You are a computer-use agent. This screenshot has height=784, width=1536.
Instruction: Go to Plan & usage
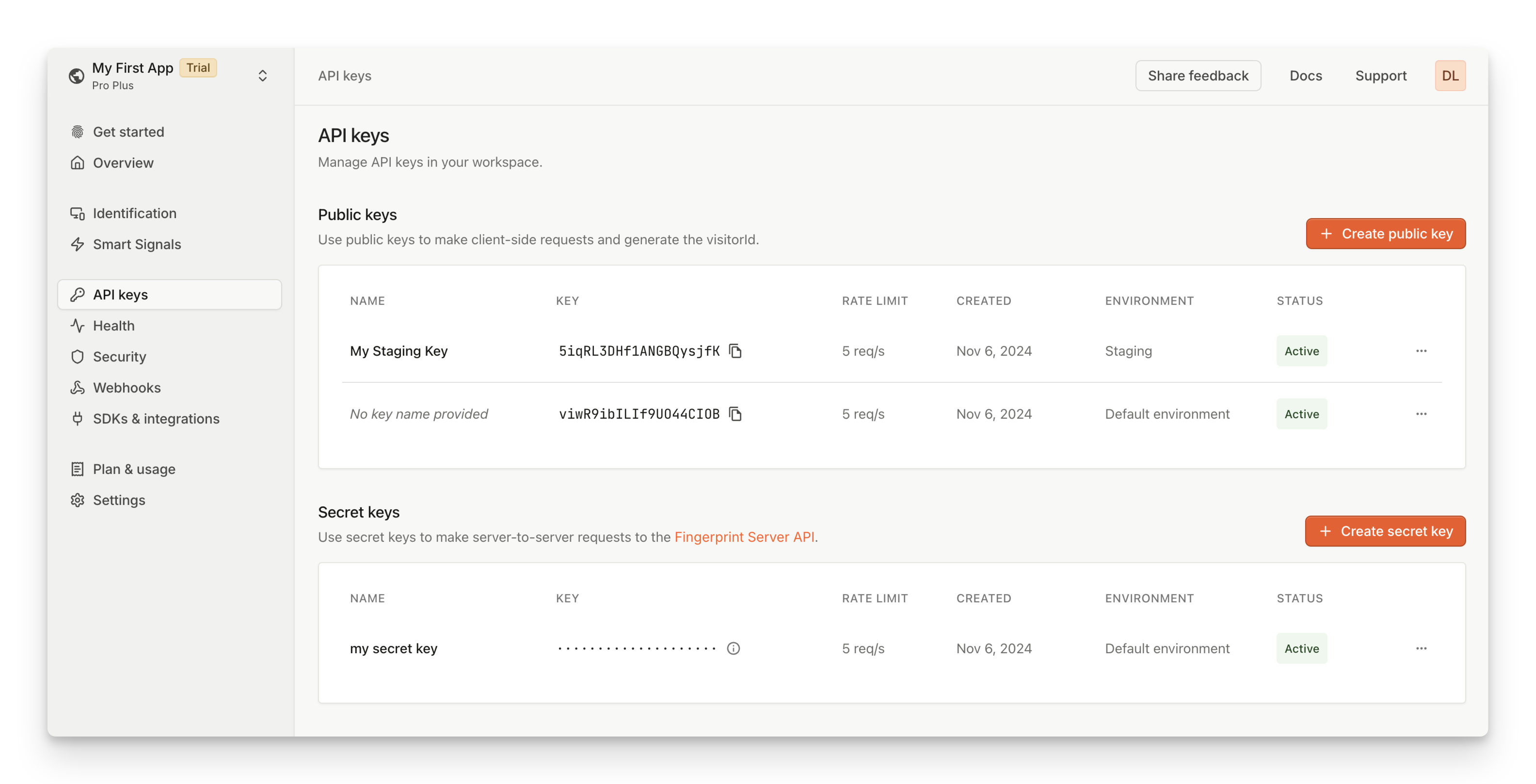click(133, 469)
